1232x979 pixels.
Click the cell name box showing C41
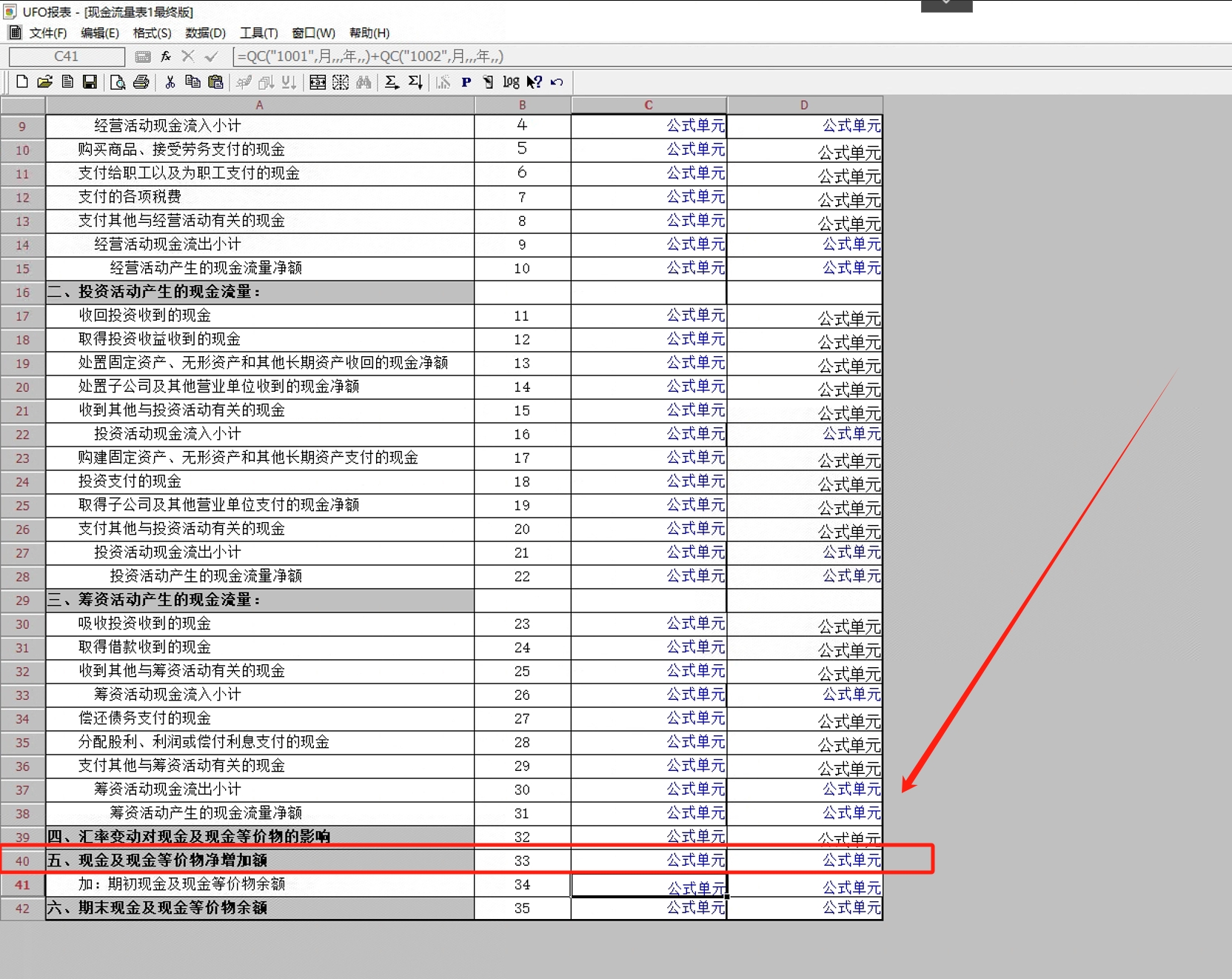(x=67, y=56)
